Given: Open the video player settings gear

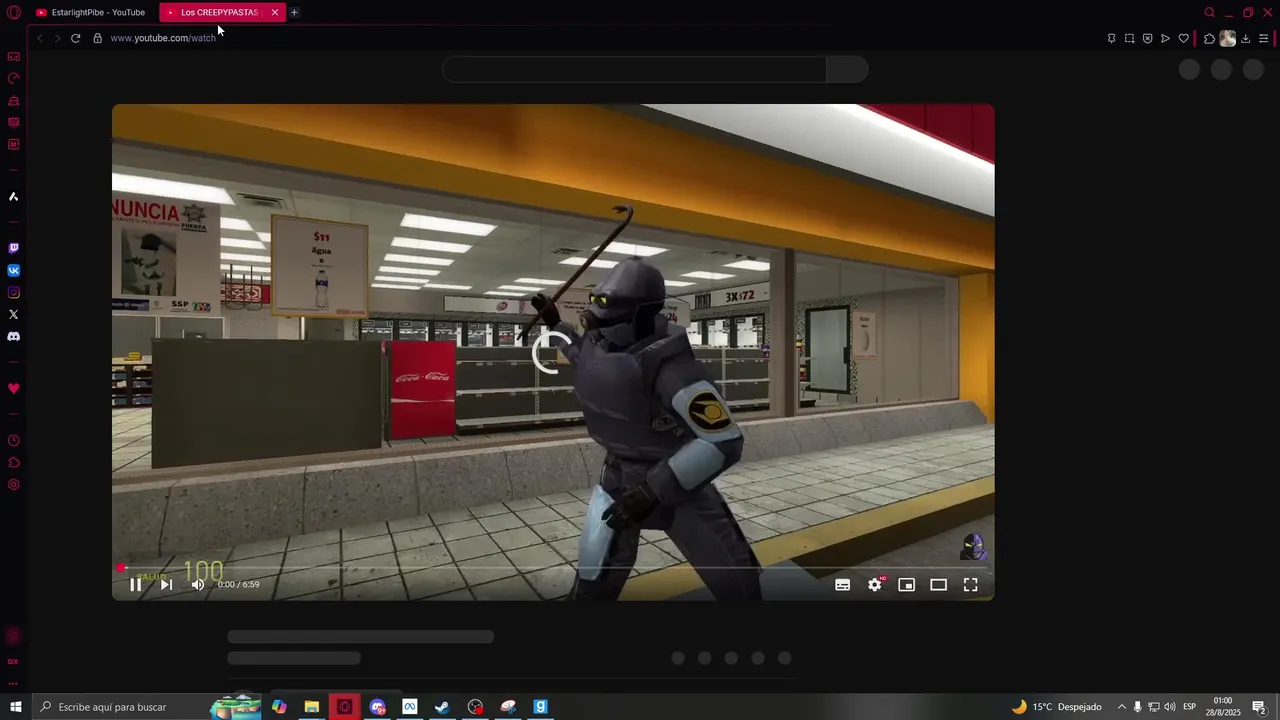Looking at the screenshot, I should 875,585.
